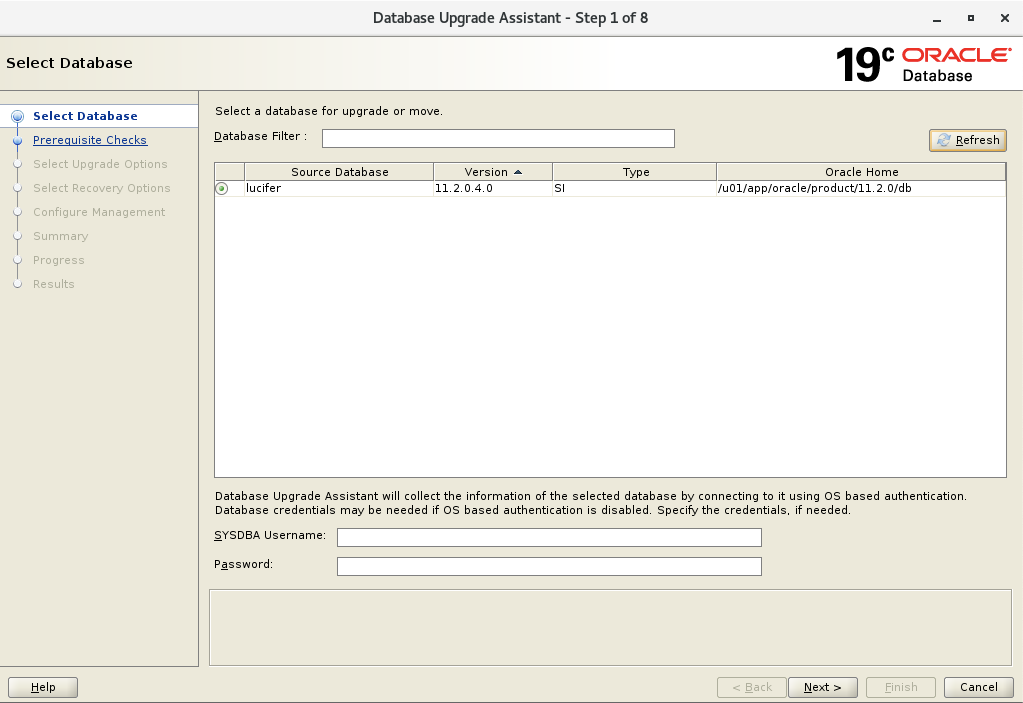Viewport: 1023px width, 703px height.
Task: Click the /u01/app/oracle/product/11.2.0/db path cell
Action: (x=861, y=188)
